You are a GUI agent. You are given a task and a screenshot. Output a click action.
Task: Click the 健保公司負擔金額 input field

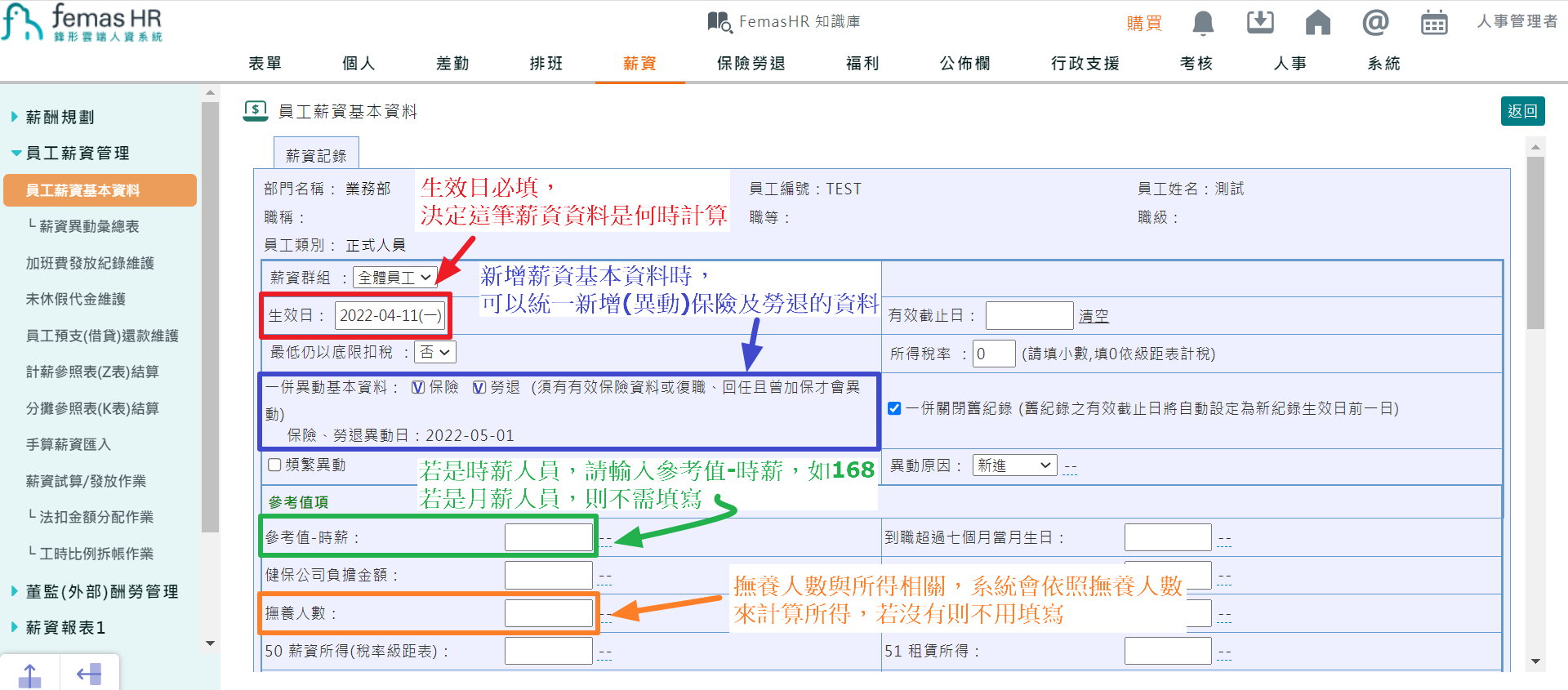pos(549,575)
